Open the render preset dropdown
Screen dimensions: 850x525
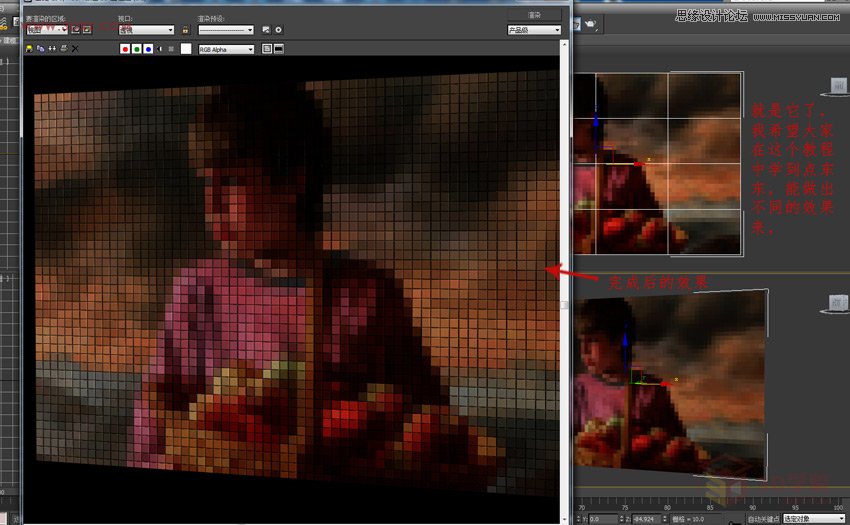(x=226, y=30)
